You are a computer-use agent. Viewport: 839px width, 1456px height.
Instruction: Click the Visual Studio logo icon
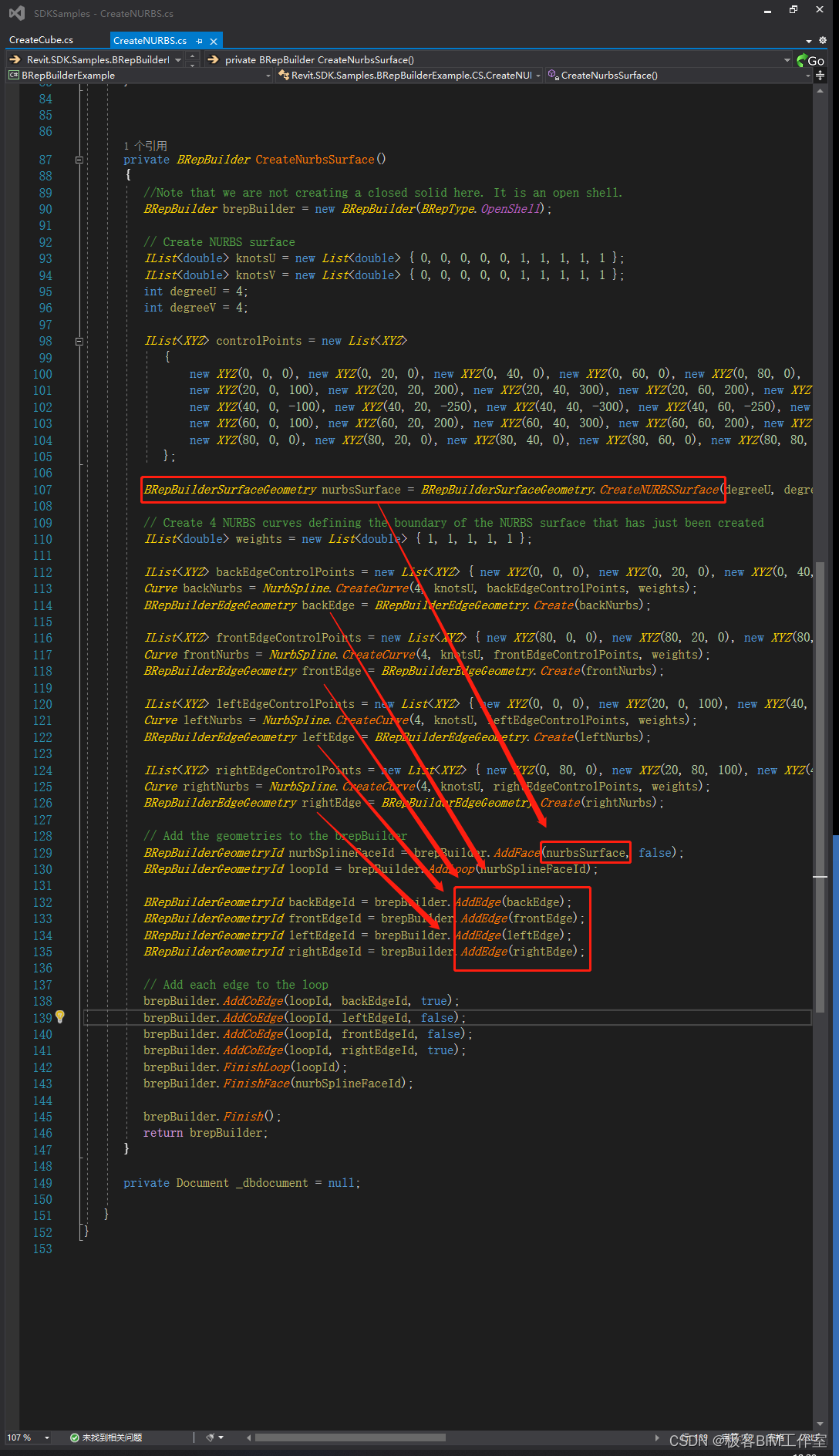pyautogui.click(x=16, y=13)
